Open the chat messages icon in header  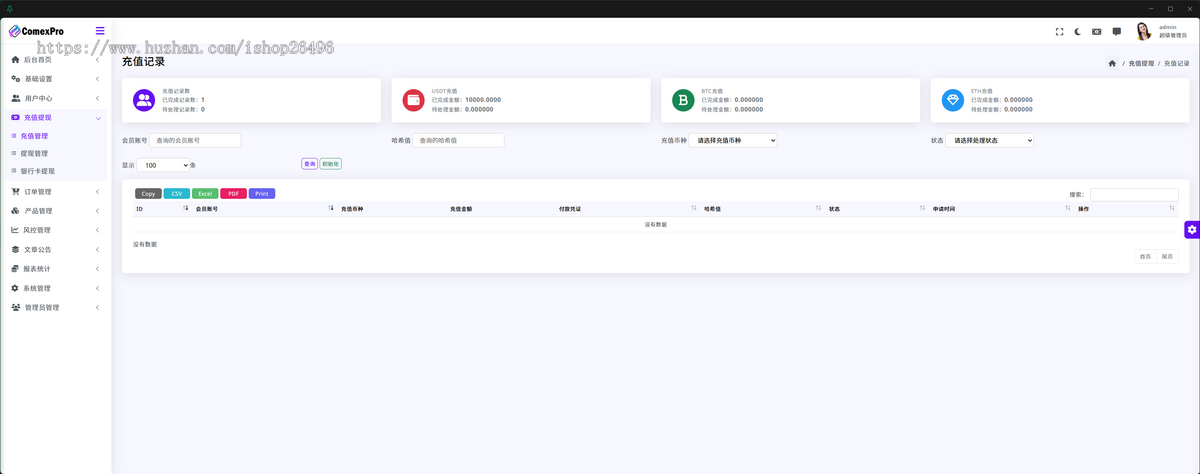point(1117,32)
